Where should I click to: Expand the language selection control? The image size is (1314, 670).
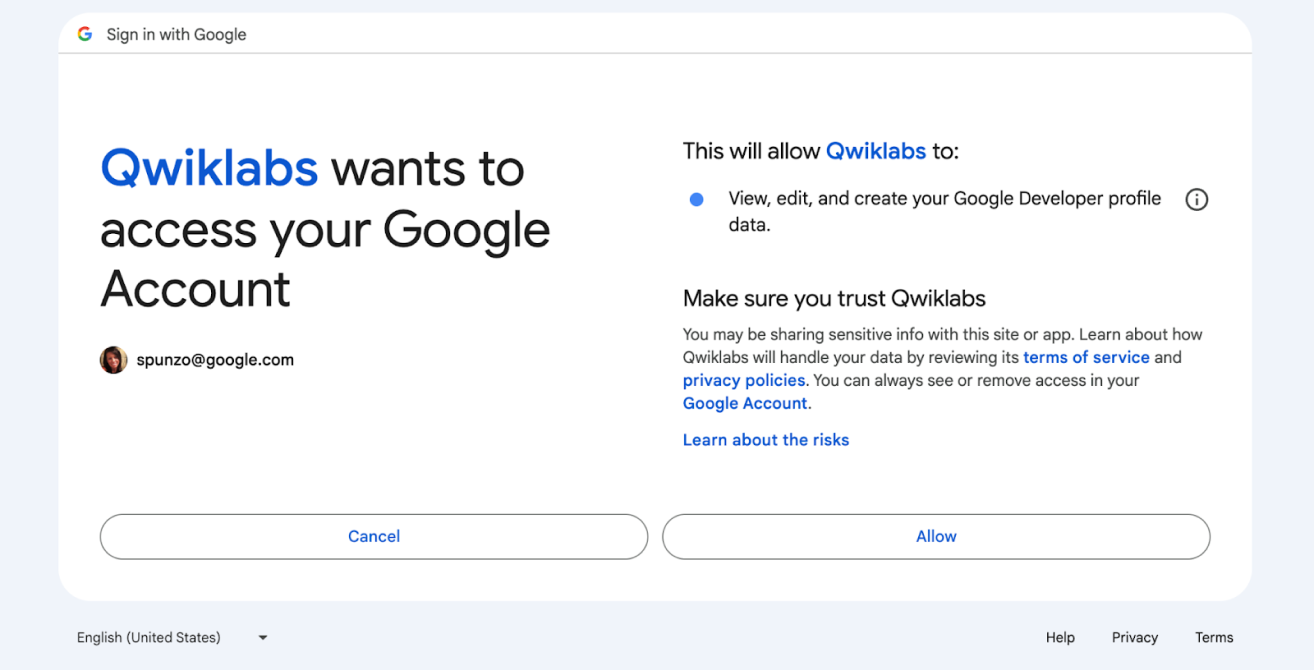[175, 637]
